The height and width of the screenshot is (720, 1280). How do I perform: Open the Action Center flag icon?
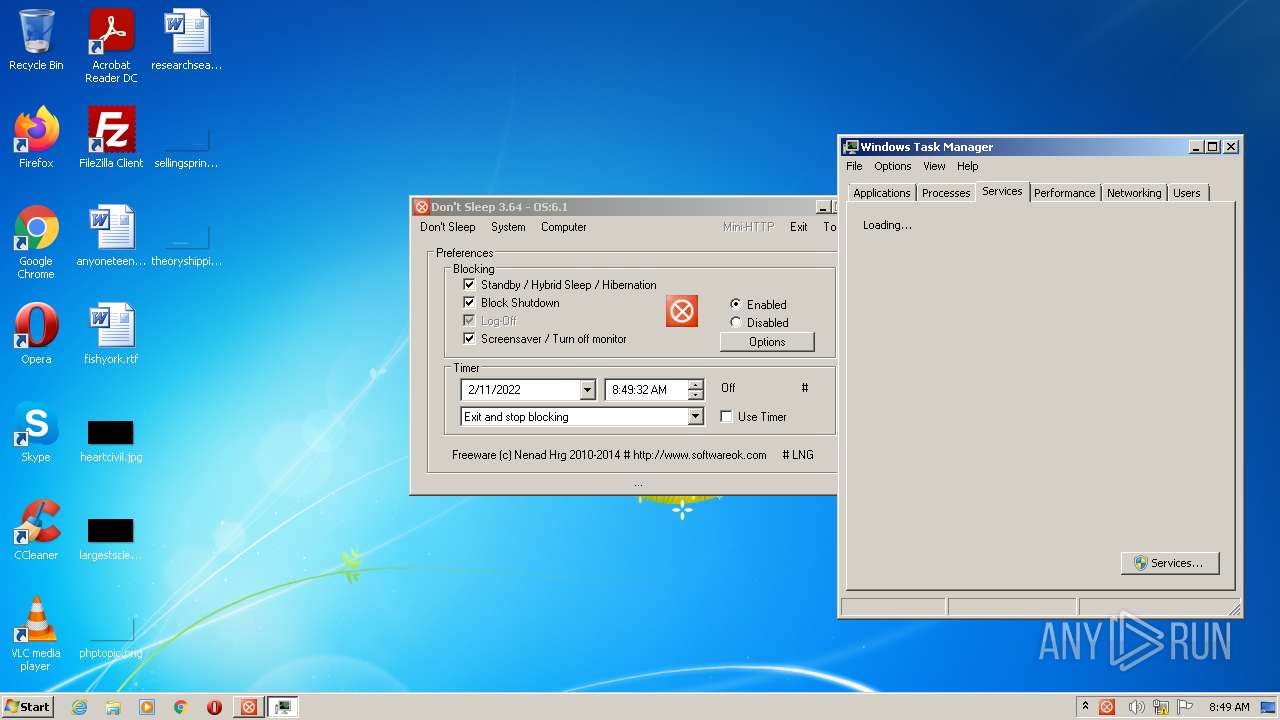(x=1186, y=707)
